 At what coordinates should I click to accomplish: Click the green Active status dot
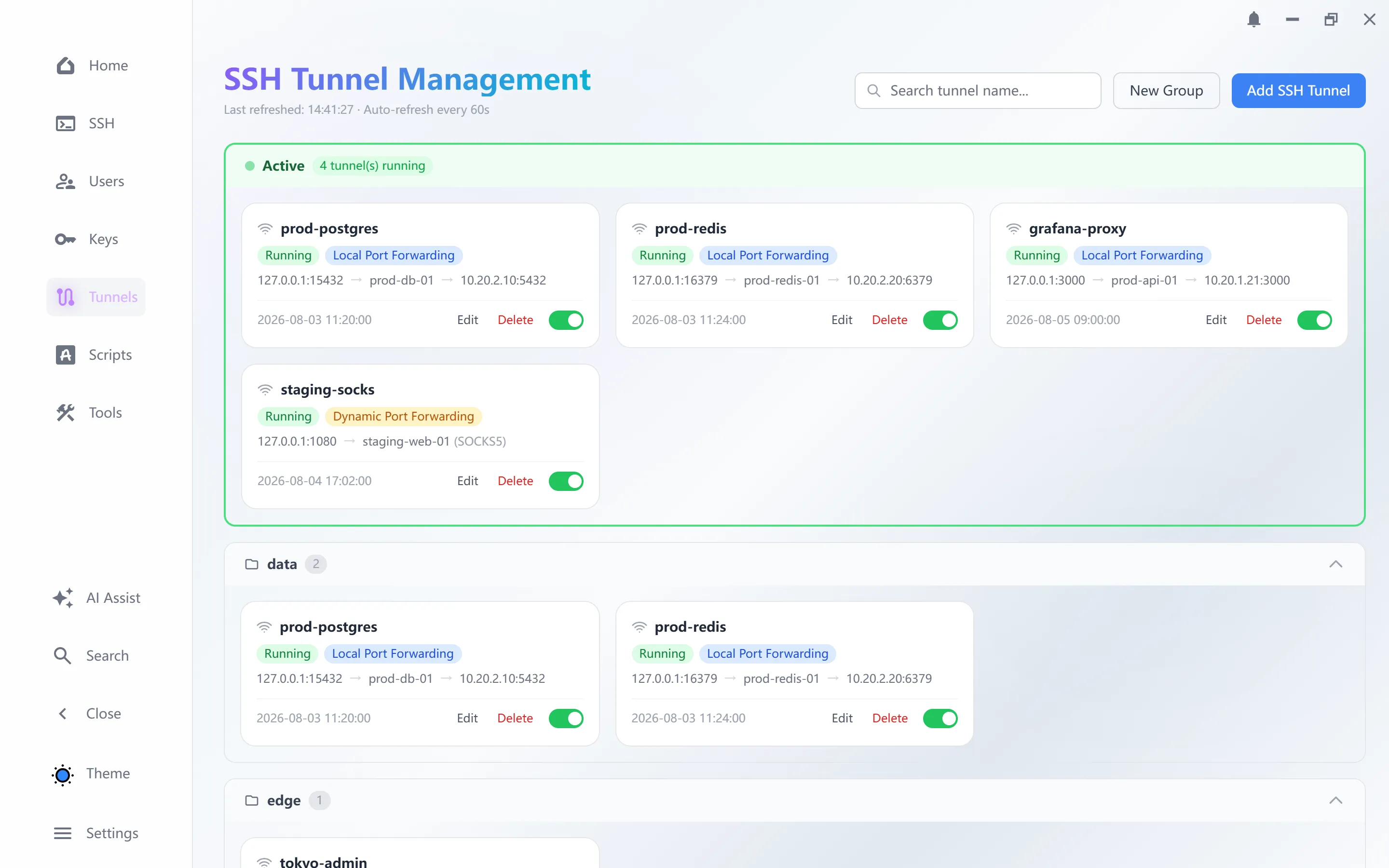pos(250,166)
